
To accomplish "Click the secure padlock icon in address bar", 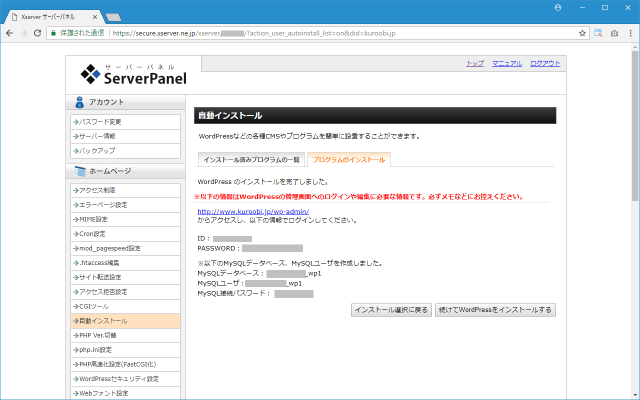I will [x=55, y=32].
